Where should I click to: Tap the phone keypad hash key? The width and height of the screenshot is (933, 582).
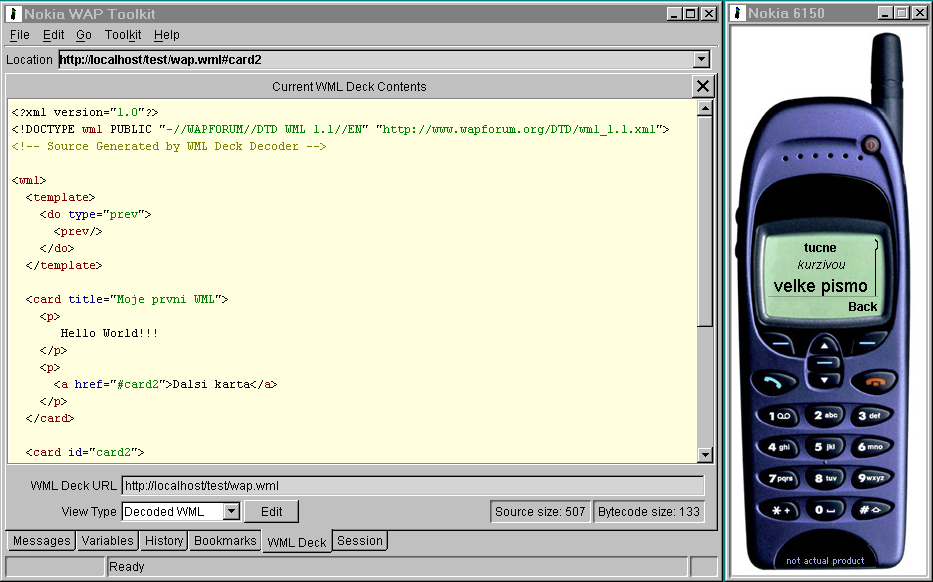click(870, 509)
